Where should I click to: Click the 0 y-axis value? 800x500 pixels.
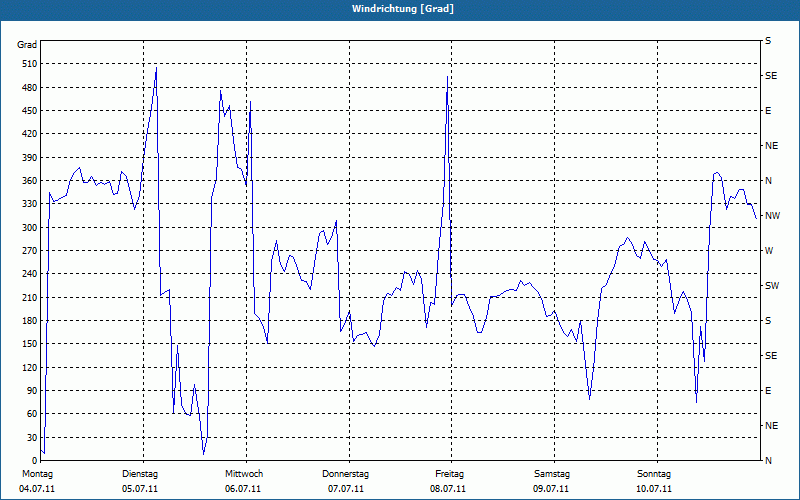point(34,461)
